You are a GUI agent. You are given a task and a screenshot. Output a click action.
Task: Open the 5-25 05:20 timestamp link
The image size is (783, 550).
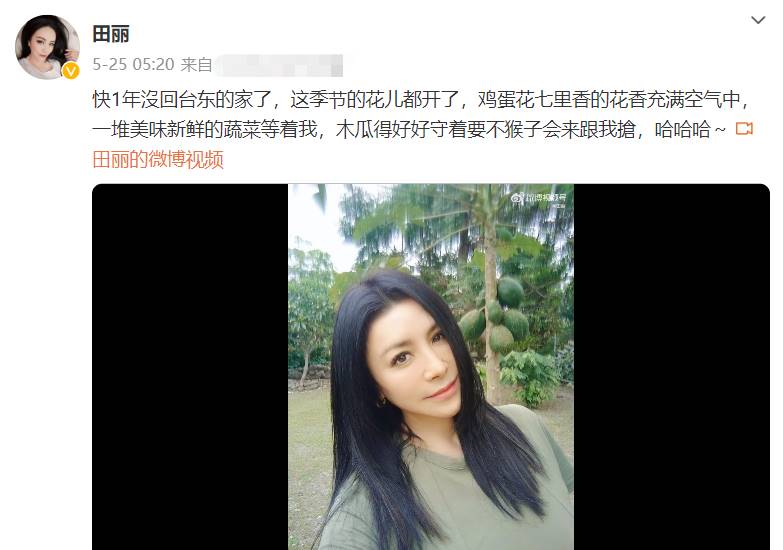coord(133,64)
